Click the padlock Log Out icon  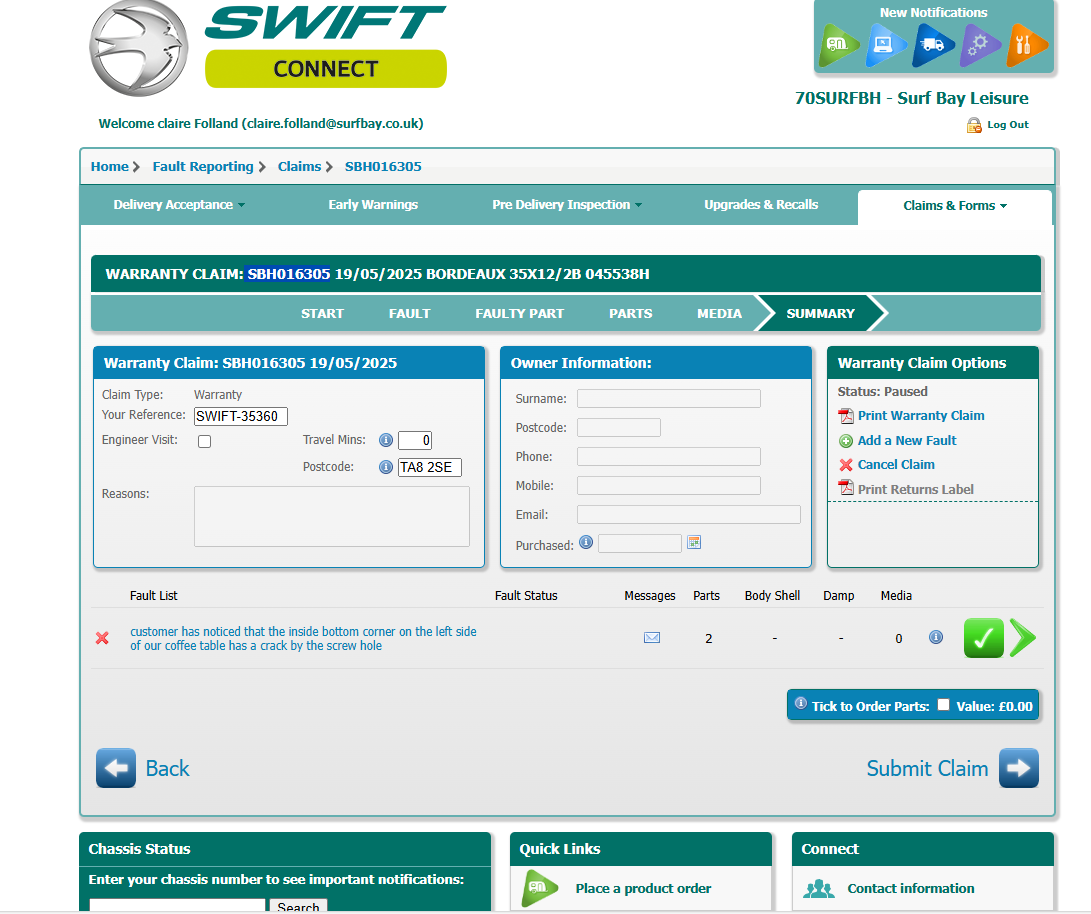pos(973,125)
